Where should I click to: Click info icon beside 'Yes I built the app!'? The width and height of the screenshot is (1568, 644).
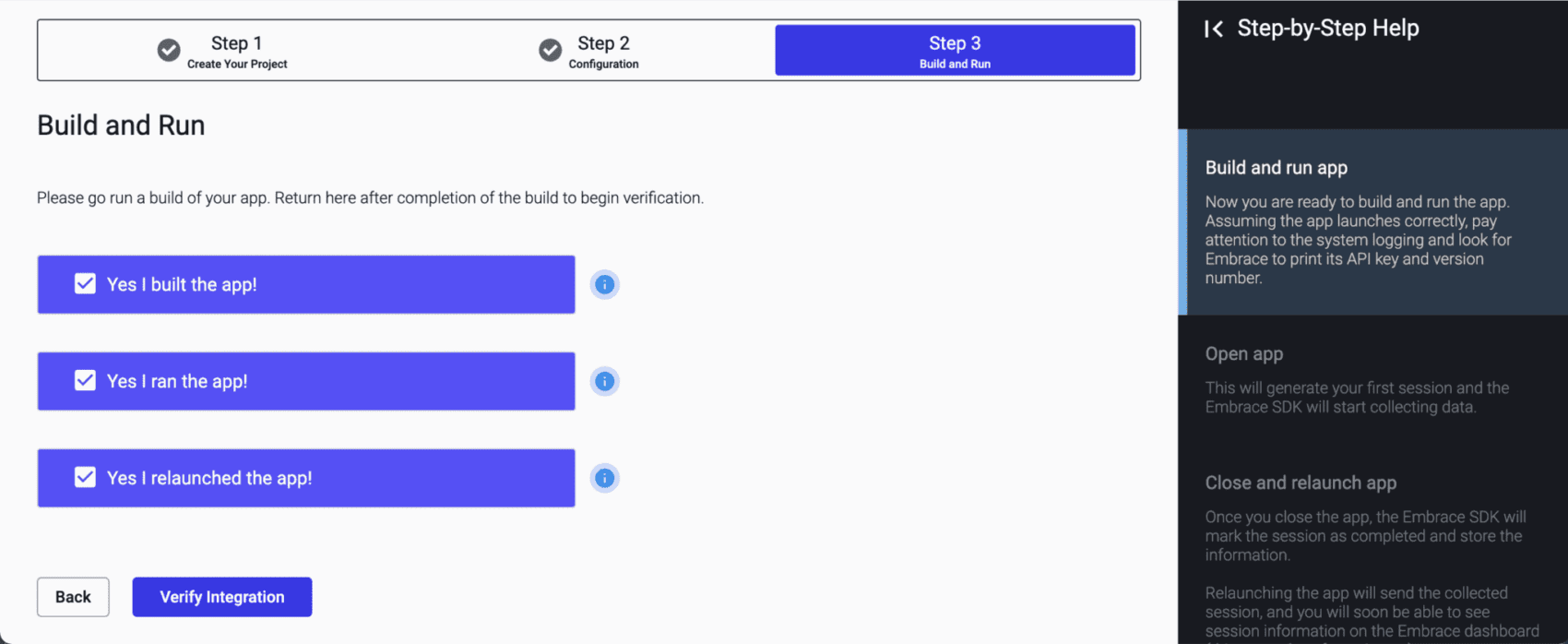point(604,285)
